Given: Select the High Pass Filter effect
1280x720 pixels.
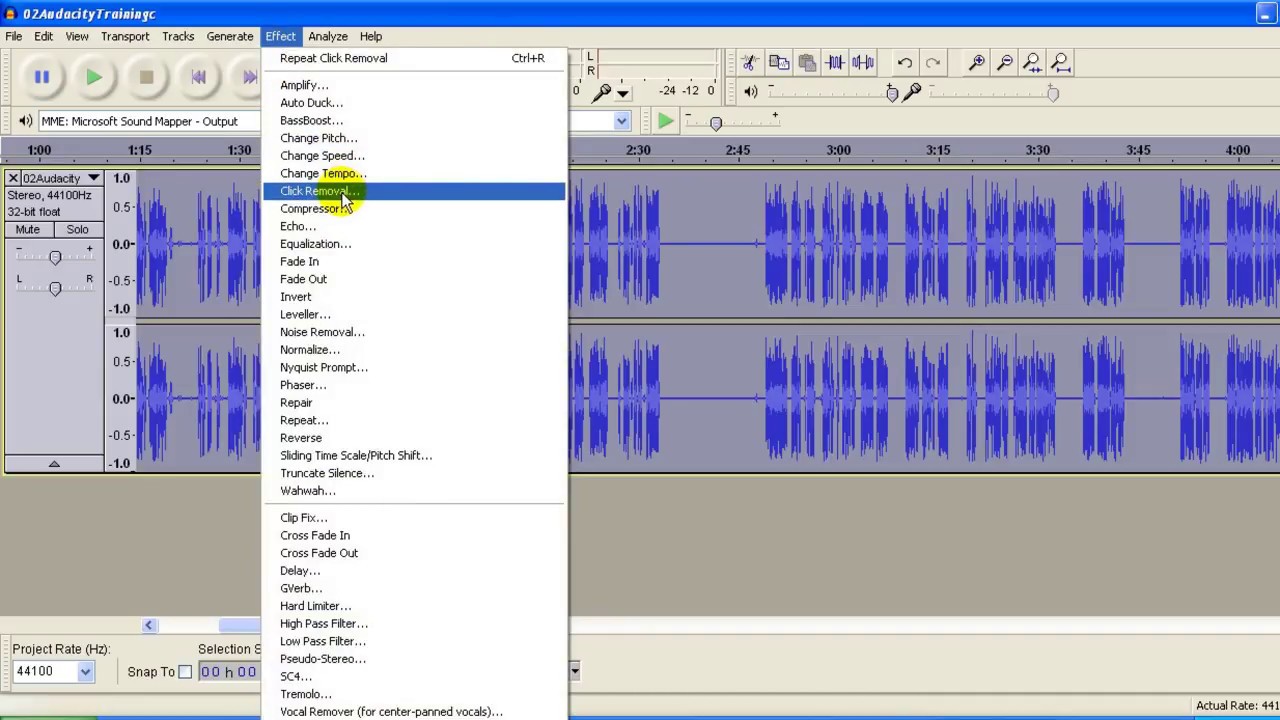Looking at the screenshot, I should [x=414, y=623].
